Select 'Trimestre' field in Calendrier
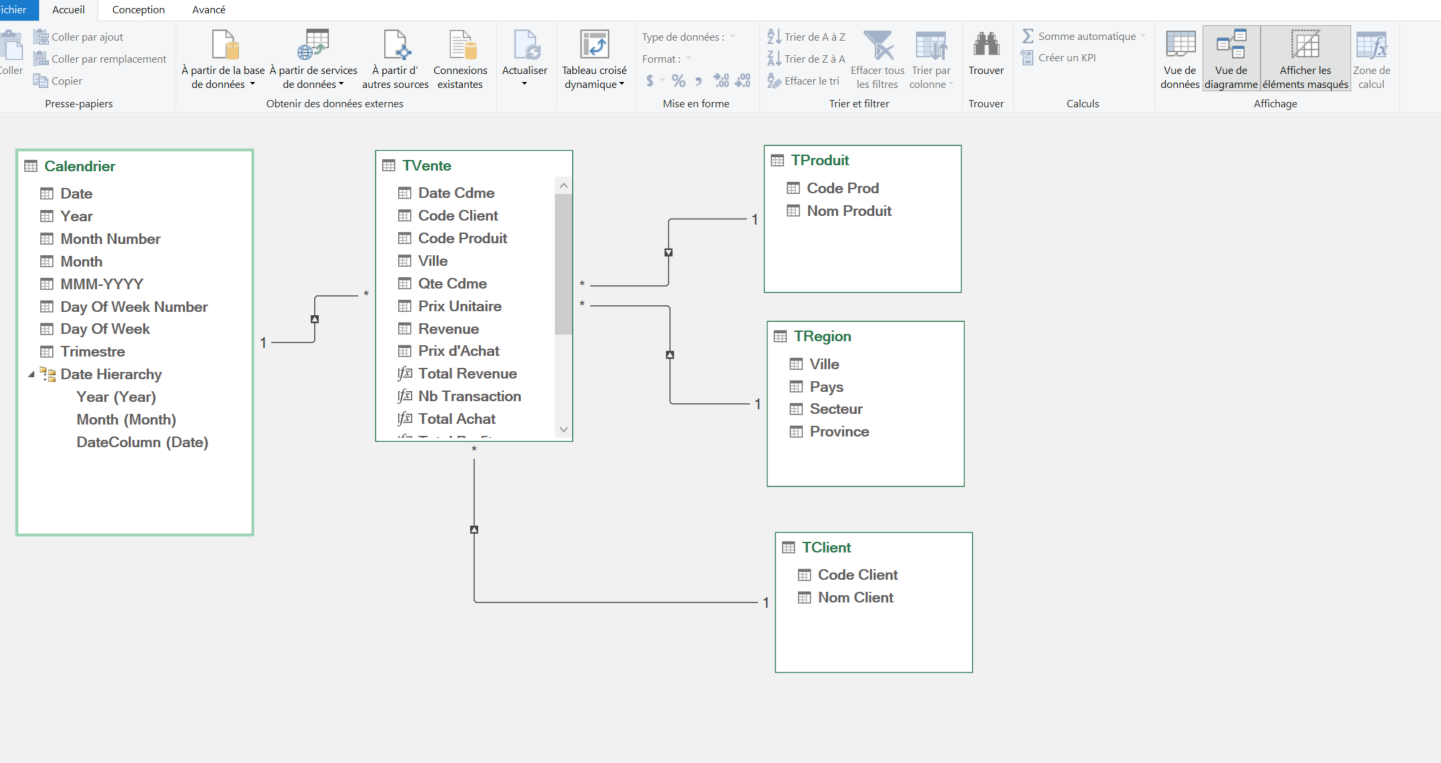Image resolution: width=1441 pixels, height=763 pixels. click(x=83, y=352)
